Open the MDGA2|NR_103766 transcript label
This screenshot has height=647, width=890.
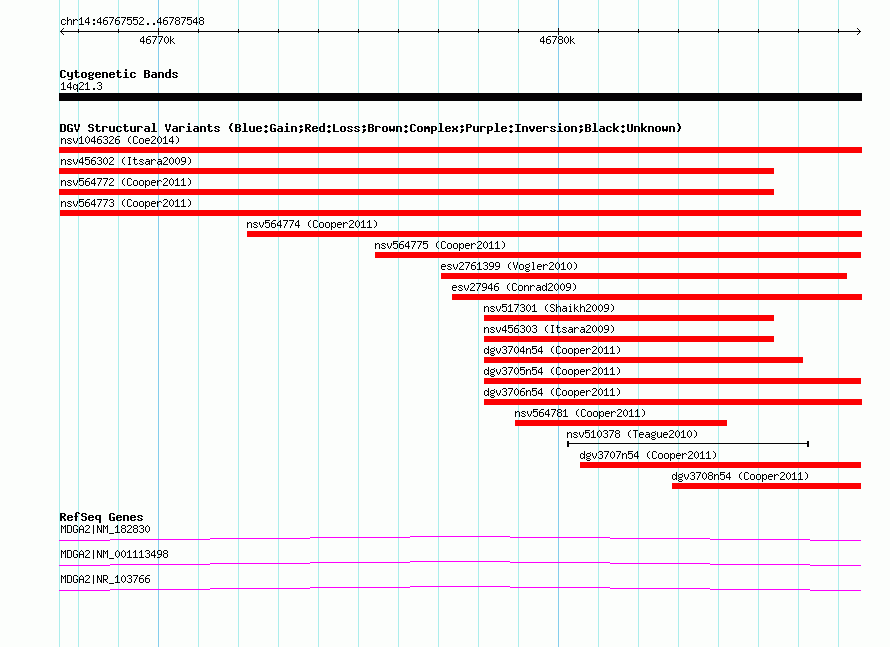pyautogui.click(x=106, y=579)
